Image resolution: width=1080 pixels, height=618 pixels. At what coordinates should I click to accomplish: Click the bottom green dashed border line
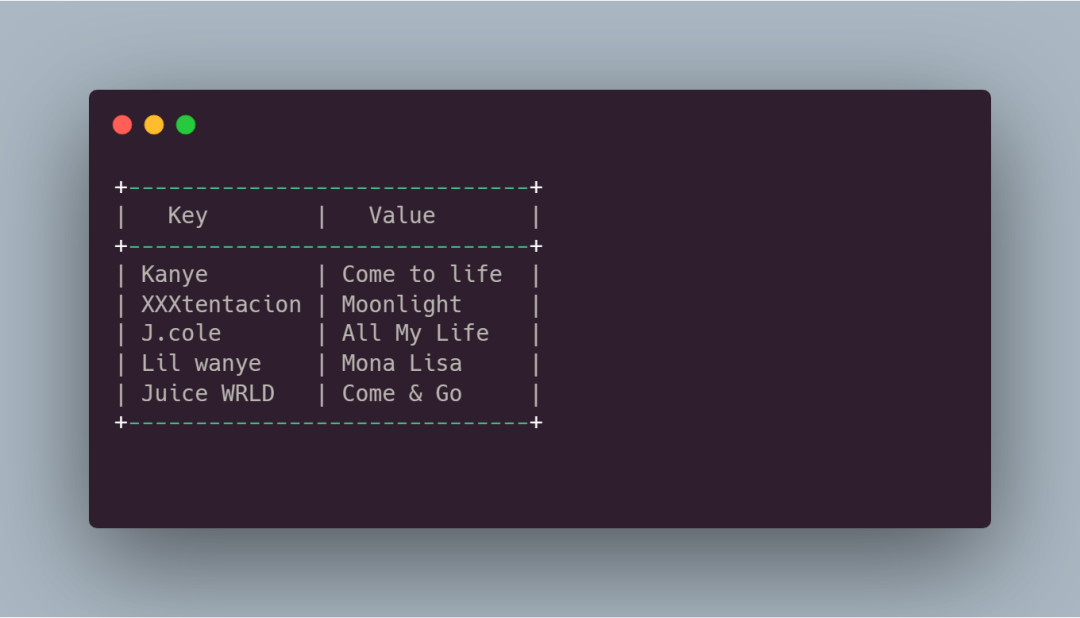click(x=329, y=422)
